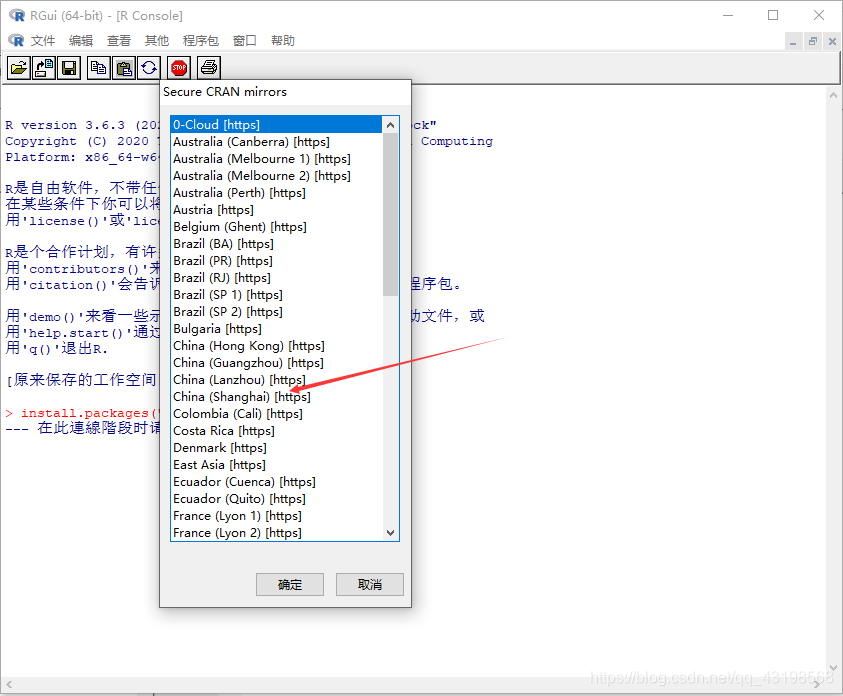The image size is (843, 696).
Task: Select Belgium (Ghent) mirror
Action: click(276, 227)
